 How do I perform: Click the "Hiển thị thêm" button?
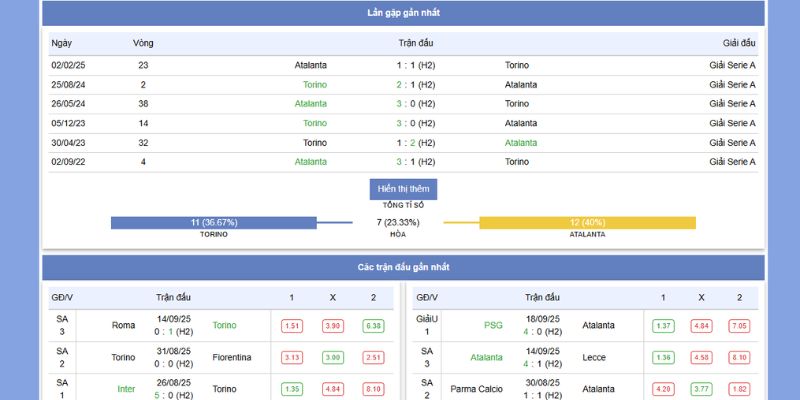(403, 189)
